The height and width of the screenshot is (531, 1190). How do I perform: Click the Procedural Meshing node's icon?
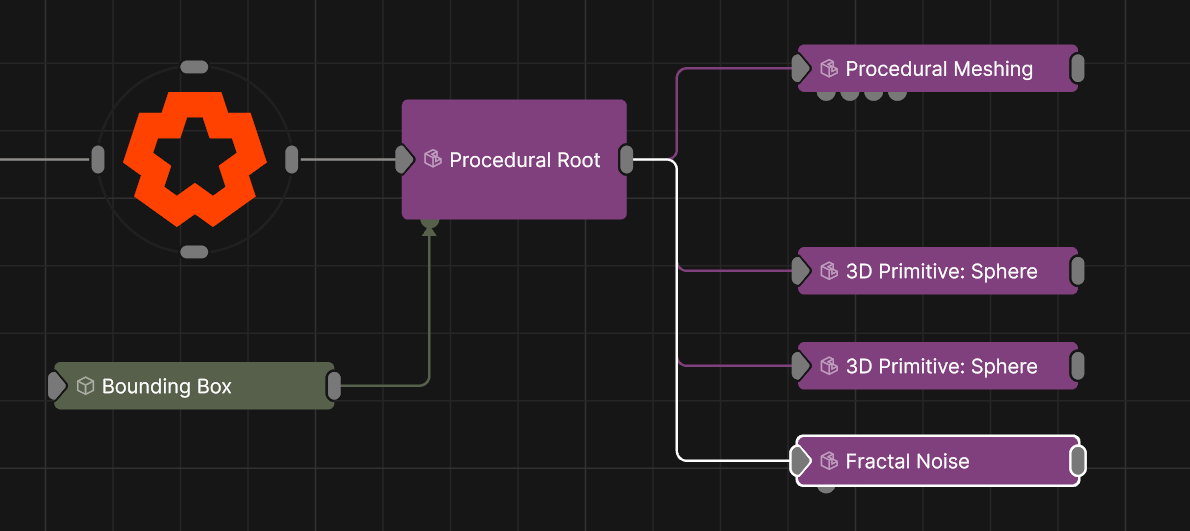[x=828, y=69]
